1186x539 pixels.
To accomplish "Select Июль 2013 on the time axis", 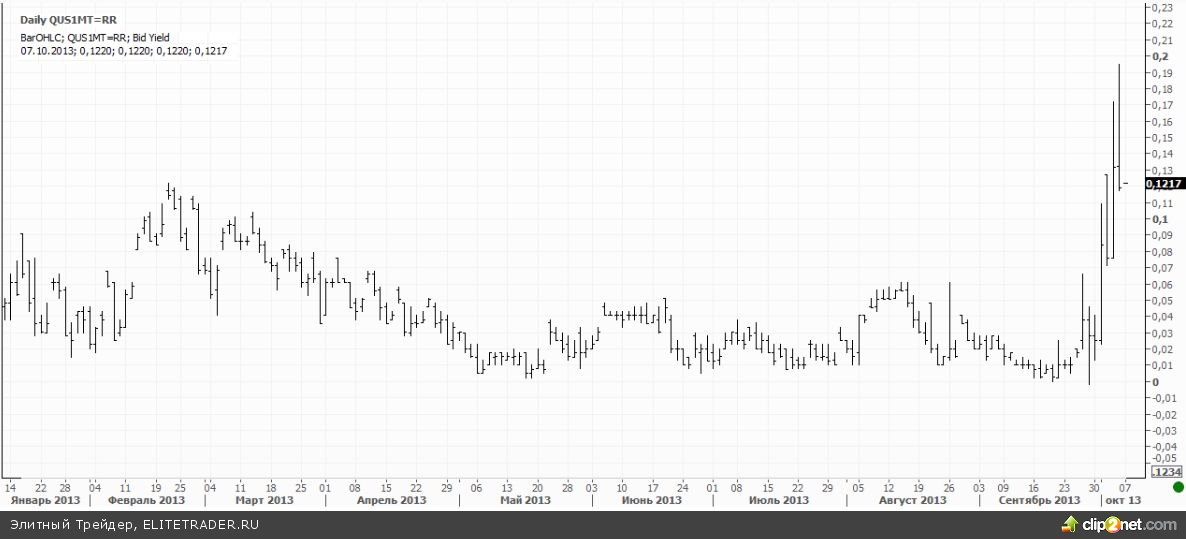I will (x=777, y=500).
